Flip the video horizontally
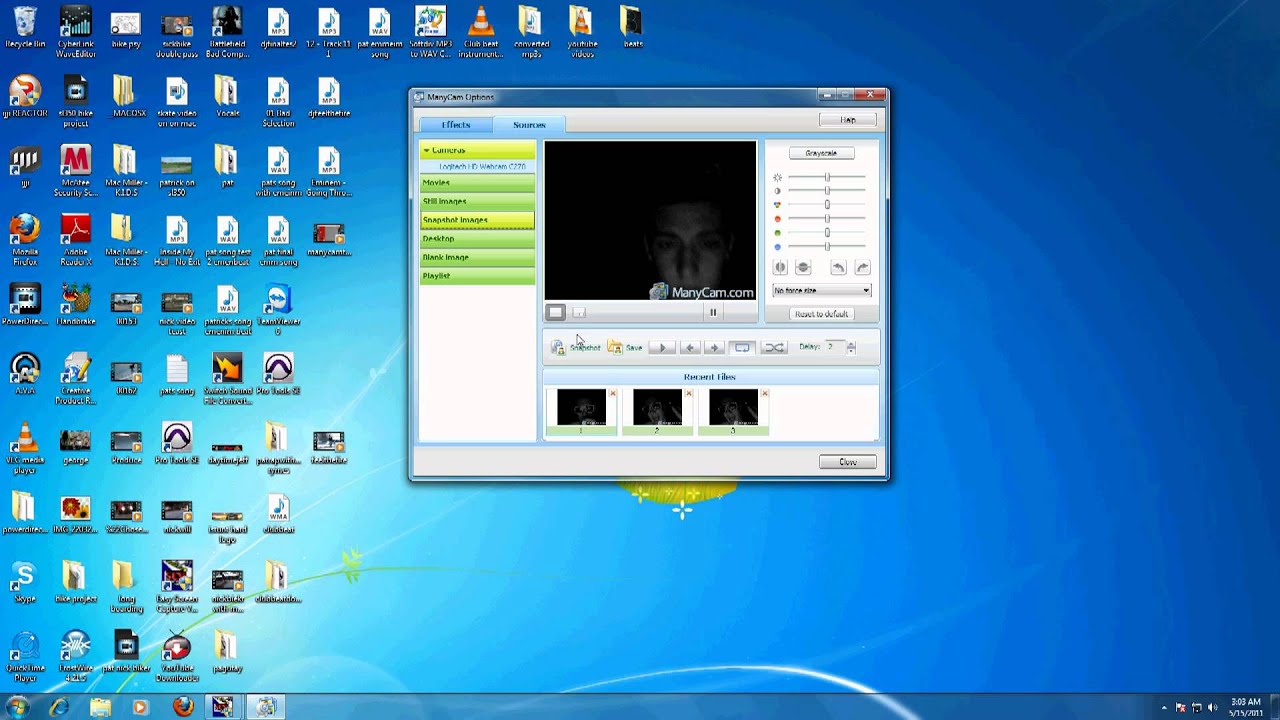 point(780,268)
